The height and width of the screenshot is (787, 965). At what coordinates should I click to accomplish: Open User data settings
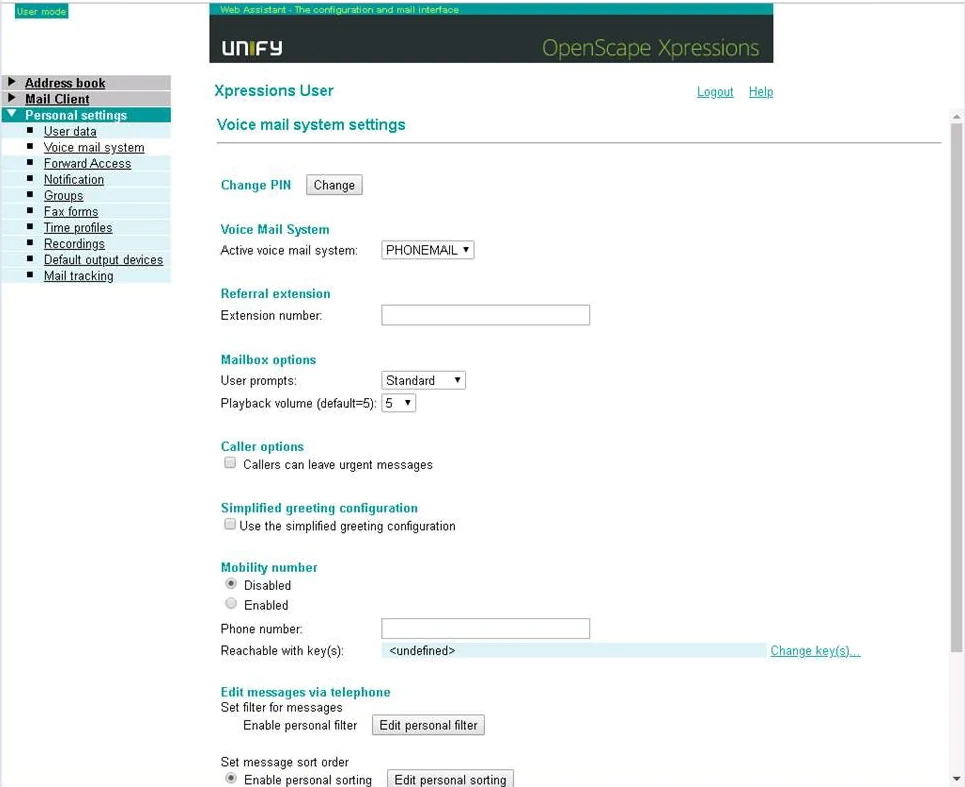[x=70, y=131]
